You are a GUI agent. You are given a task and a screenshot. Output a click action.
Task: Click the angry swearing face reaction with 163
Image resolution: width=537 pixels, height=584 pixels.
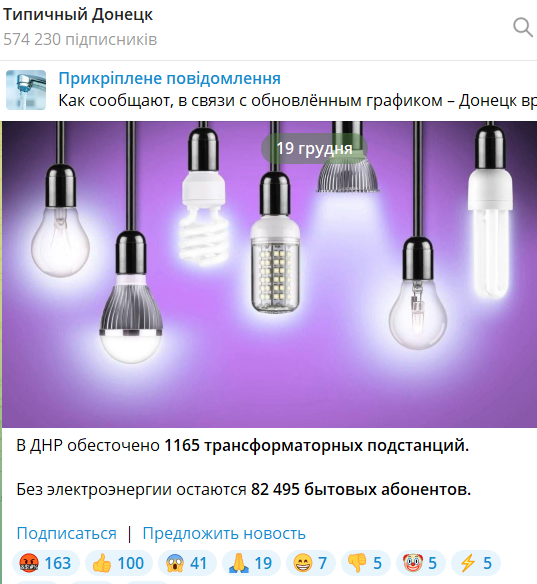pyautogui.click(x=46, y=563)
